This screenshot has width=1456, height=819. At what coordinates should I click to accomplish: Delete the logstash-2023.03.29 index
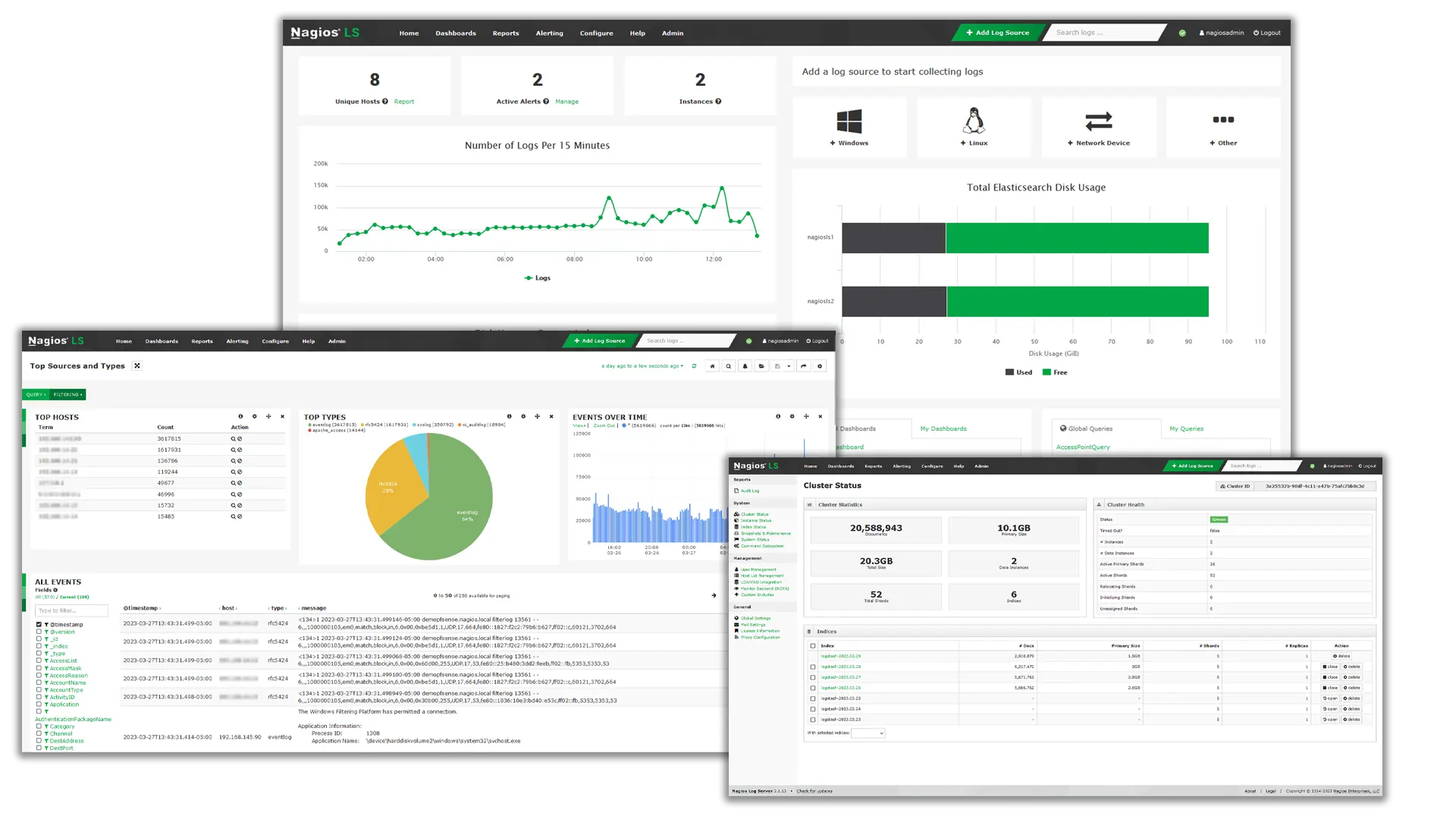(x=1341, y=657)
